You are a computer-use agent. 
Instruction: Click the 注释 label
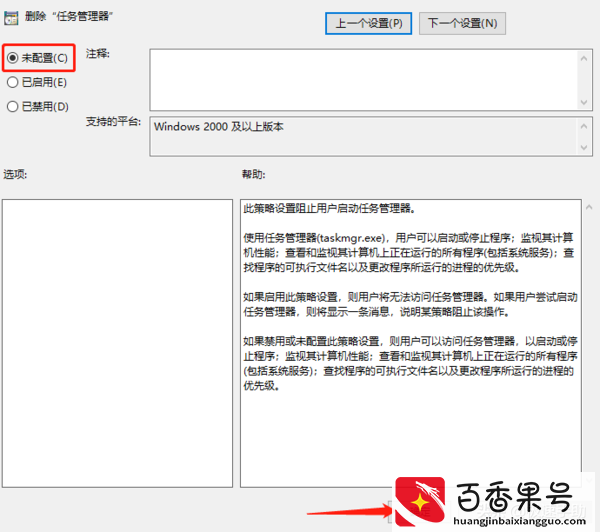pyautogui.click(x=98, y=54)
